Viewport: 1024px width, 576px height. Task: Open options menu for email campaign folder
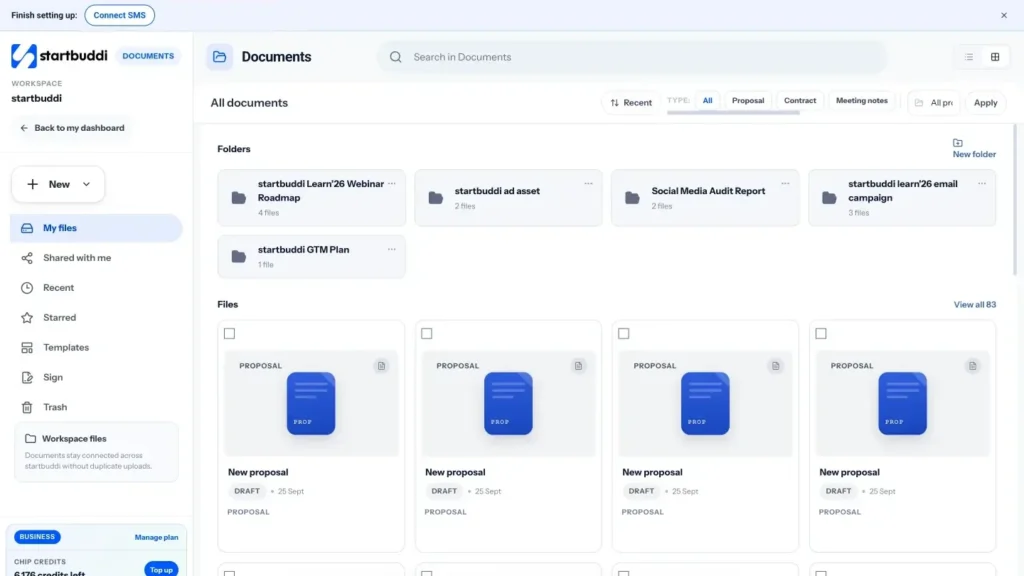[982, 184]
